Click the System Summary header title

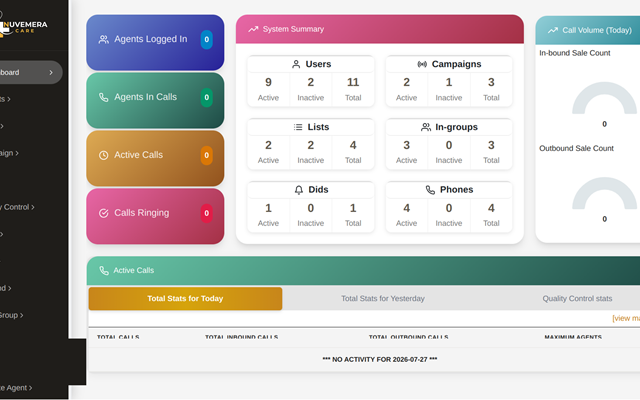tap(293, 29)
